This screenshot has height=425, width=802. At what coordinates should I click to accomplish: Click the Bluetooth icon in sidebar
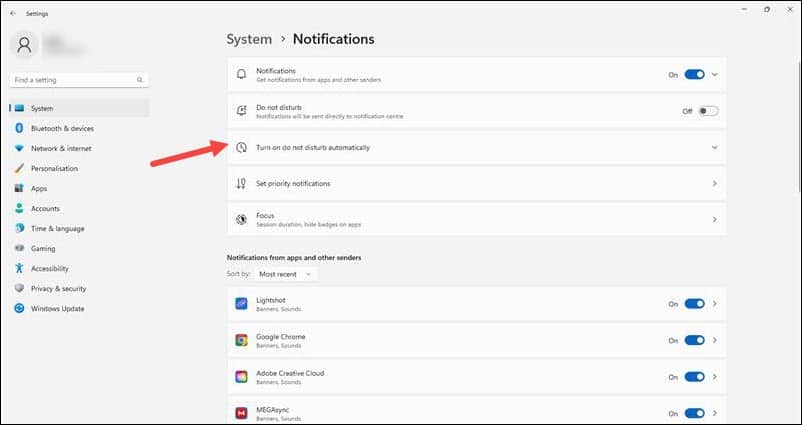coord(19,128)
